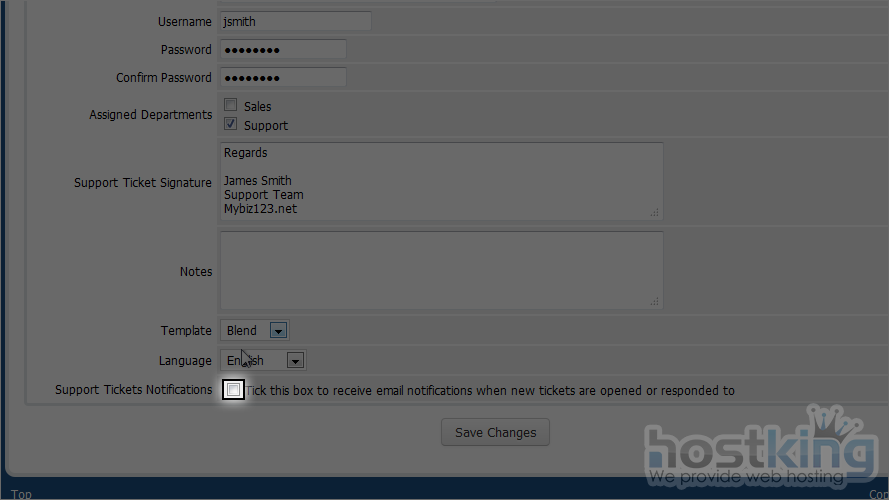Enable the Sales department checkbox
Screen dimensions: 889x500
coord(231,106)
